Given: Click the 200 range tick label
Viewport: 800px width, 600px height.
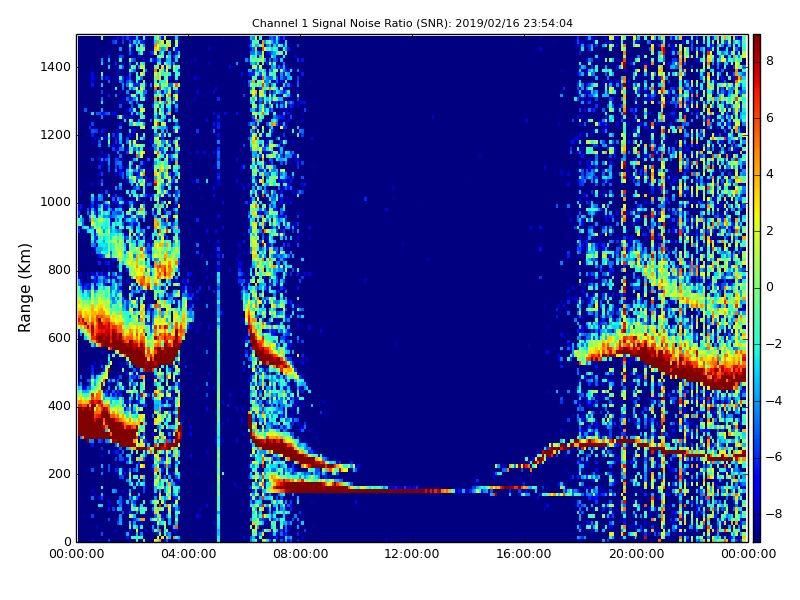Looking at the screenshot, I should 59,473.
